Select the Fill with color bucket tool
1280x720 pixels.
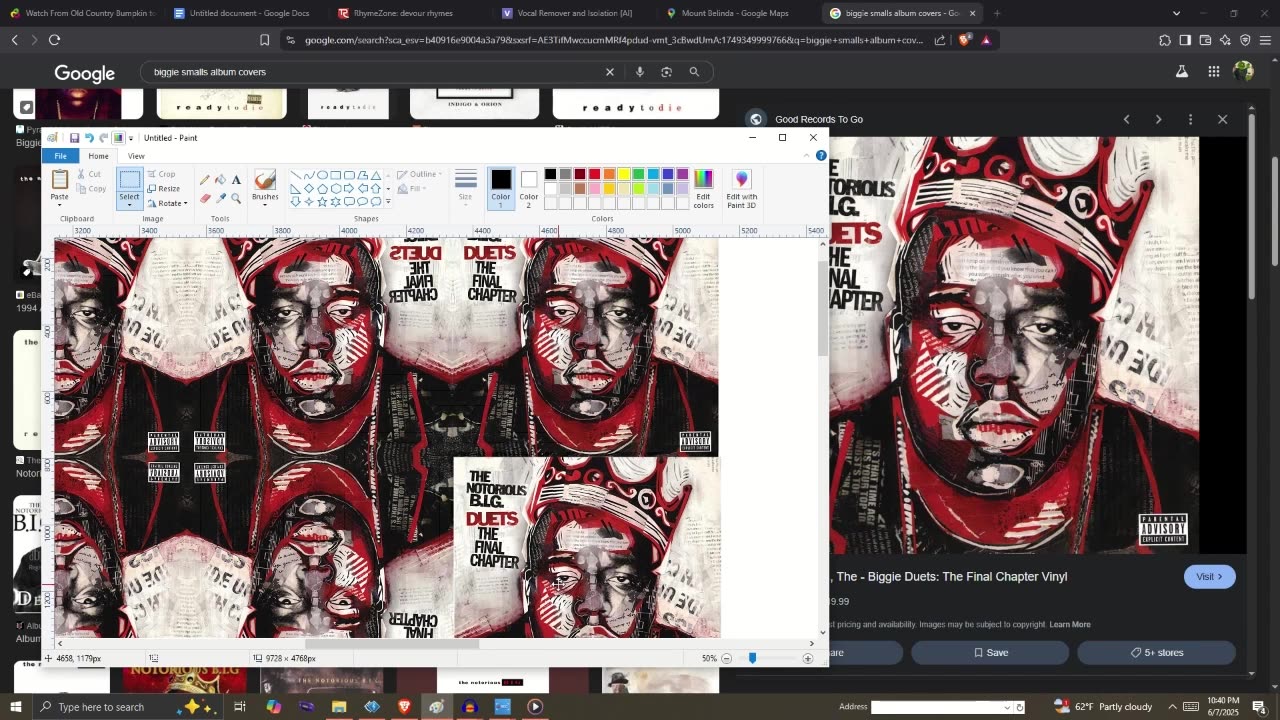pos(221,180)
